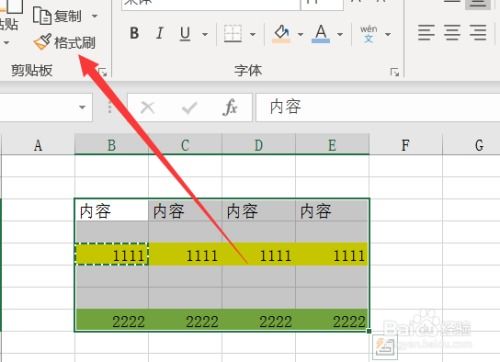Select cell 2222 in column D
Image resolution: width=500 pixels, height=362 pixels.
click(259, 320)
